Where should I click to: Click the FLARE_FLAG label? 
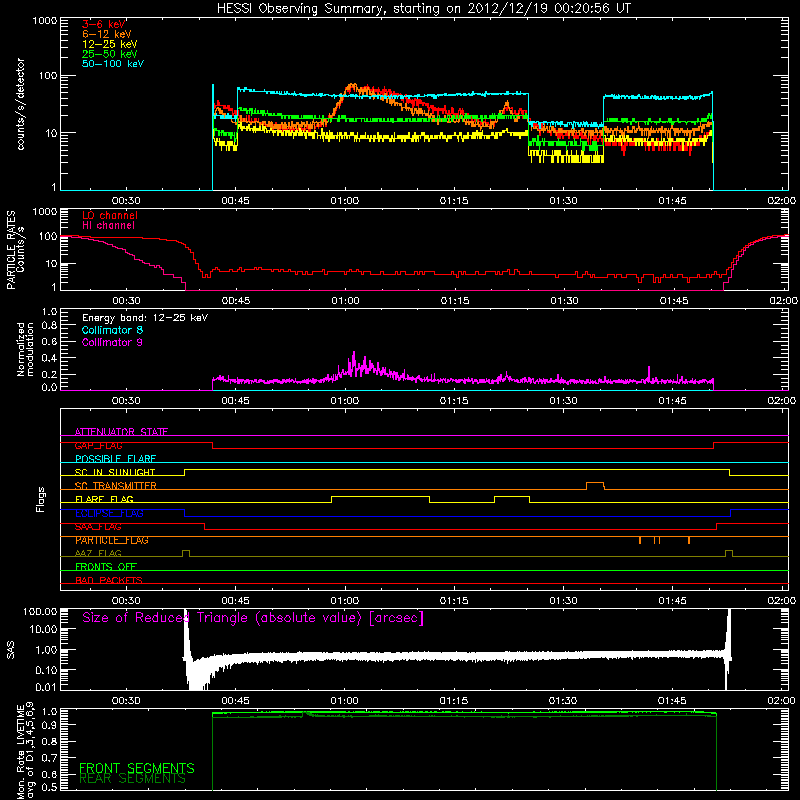coord(104,499)
